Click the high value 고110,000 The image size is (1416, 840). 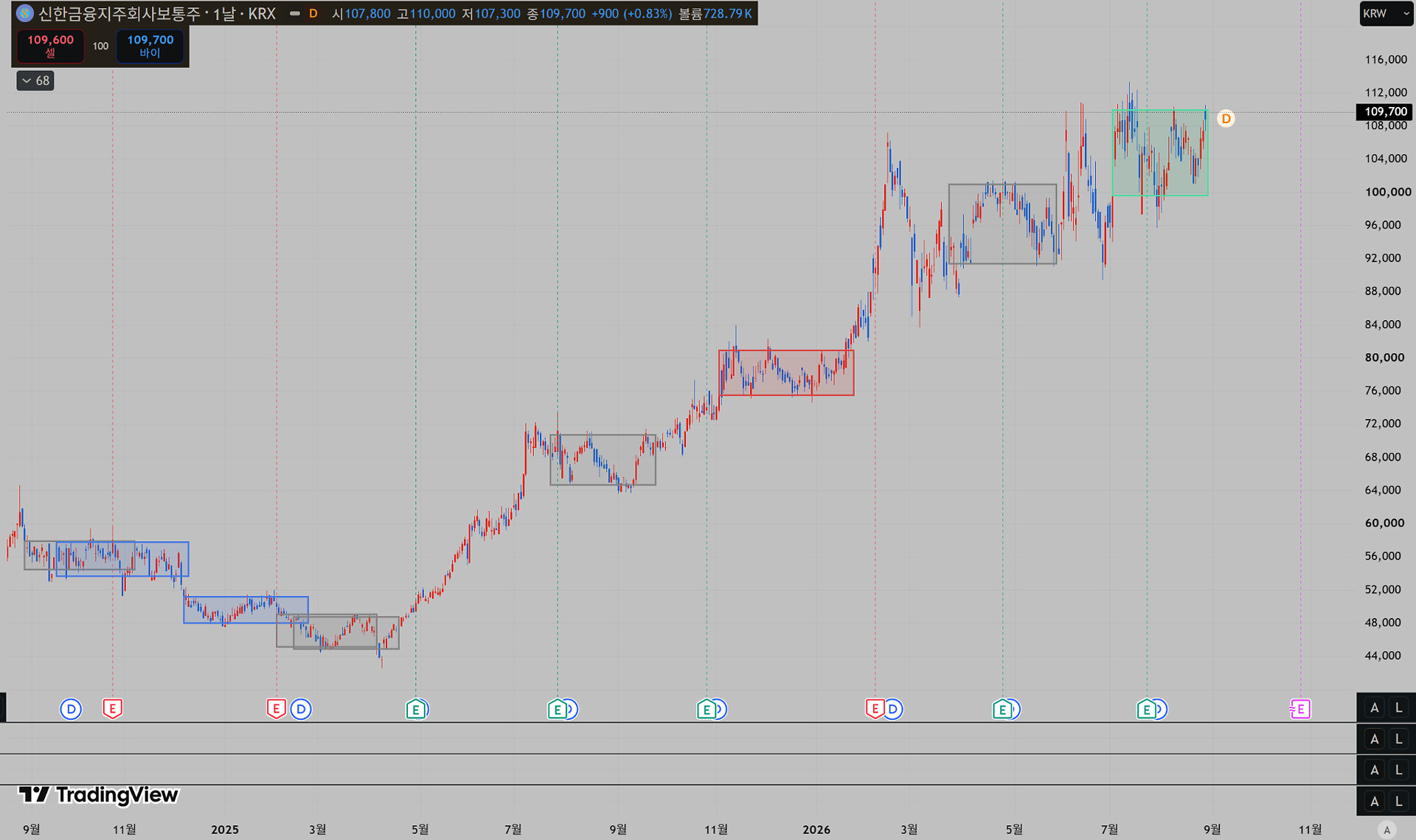[x=426, y=13]
